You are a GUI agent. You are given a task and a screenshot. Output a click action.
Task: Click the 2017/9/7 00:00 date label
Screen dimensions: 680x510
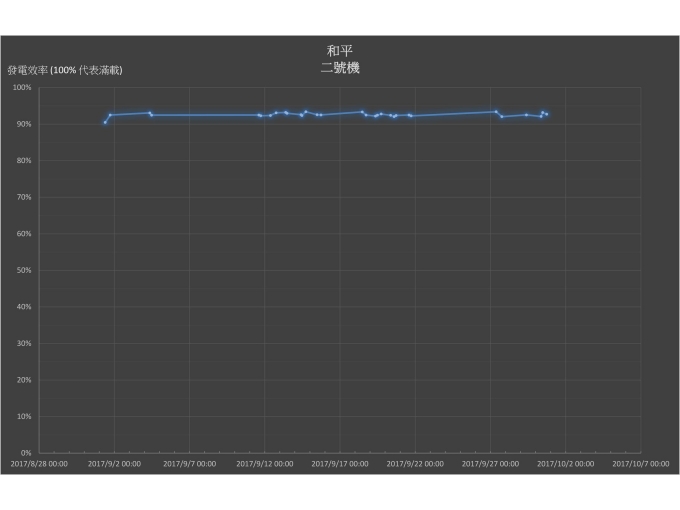(x=189, y=464)
